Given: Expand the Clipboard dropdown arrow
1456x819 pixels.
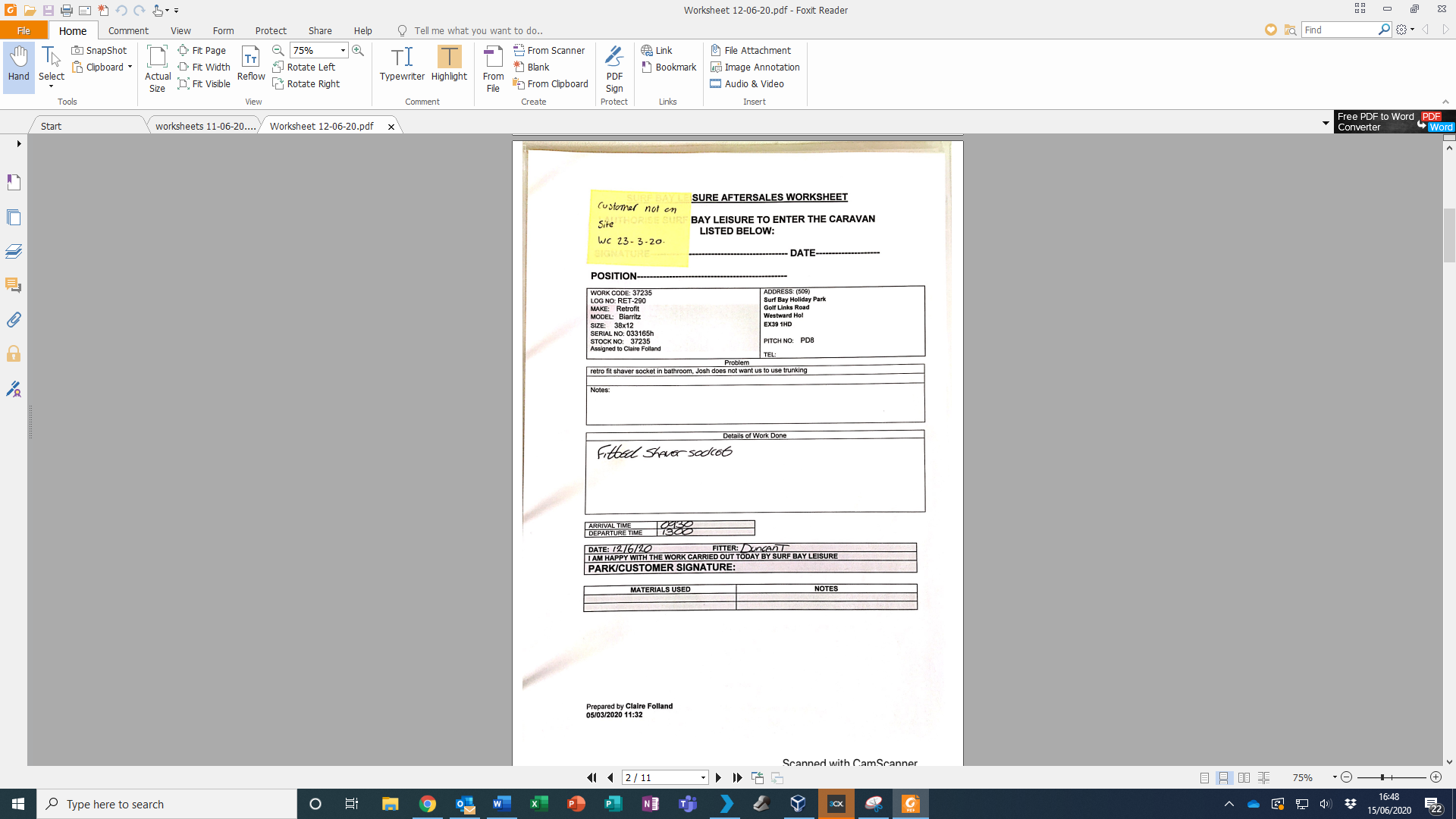Looking at the screenshot, I should tap(130, 67).
